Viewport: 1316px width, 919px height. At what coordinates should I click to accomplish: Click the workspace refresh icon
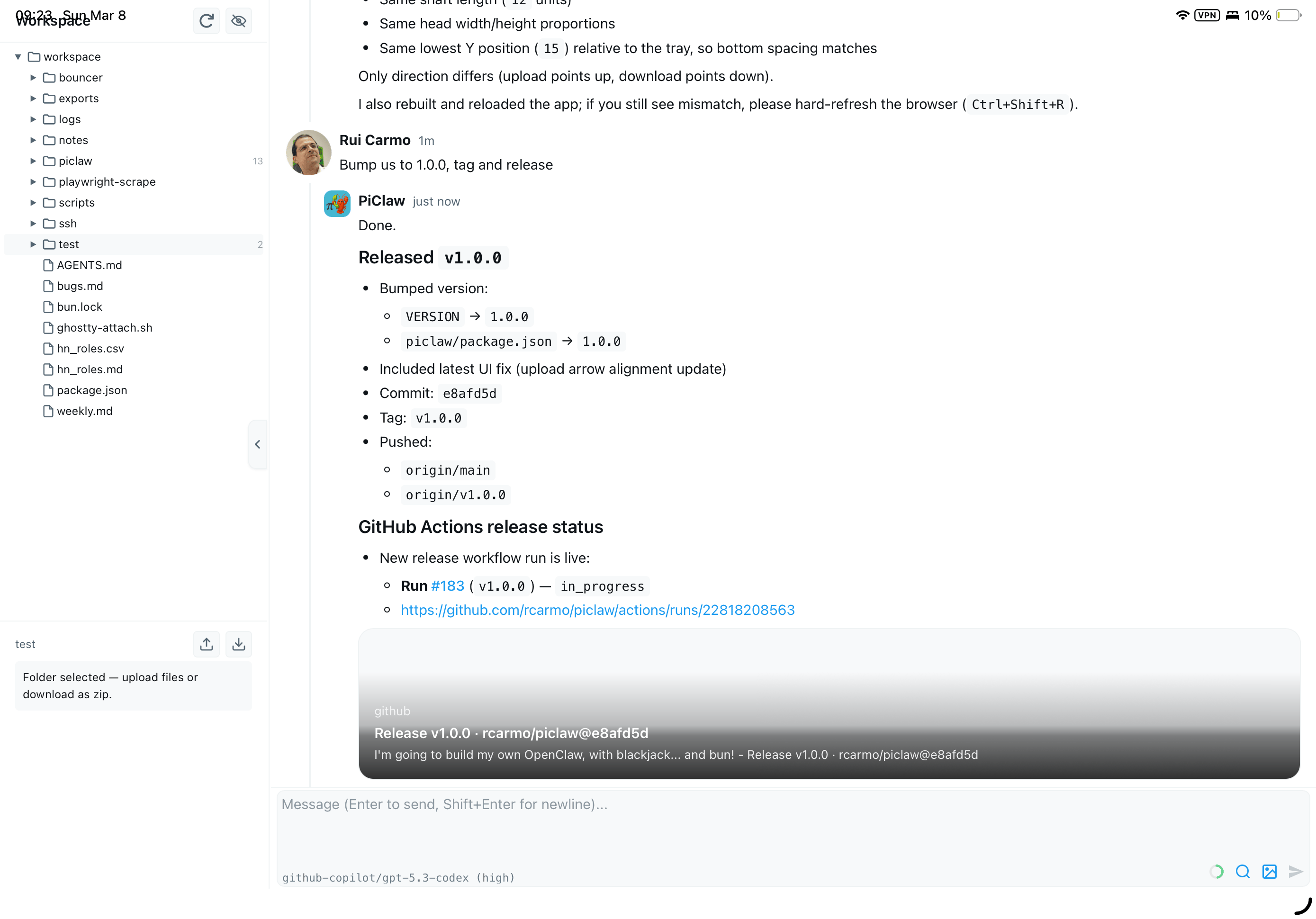coord(207,21)
